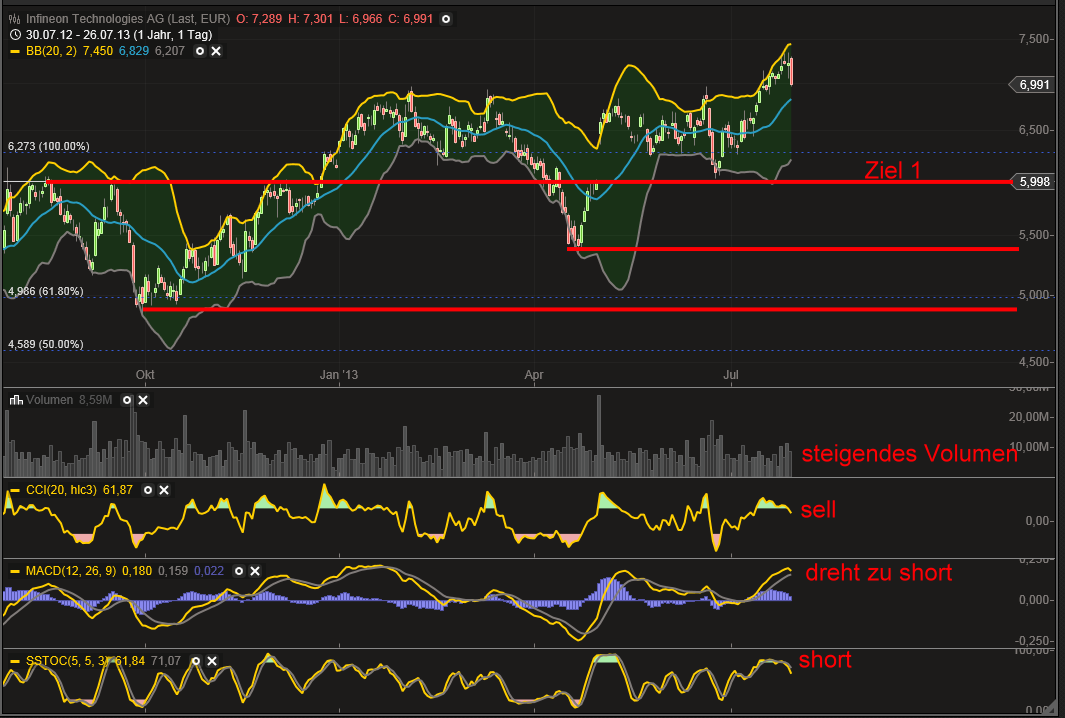1065x718 pixels.
Task: Click the yellow CCI line color marker
Action: coord(15,490)
